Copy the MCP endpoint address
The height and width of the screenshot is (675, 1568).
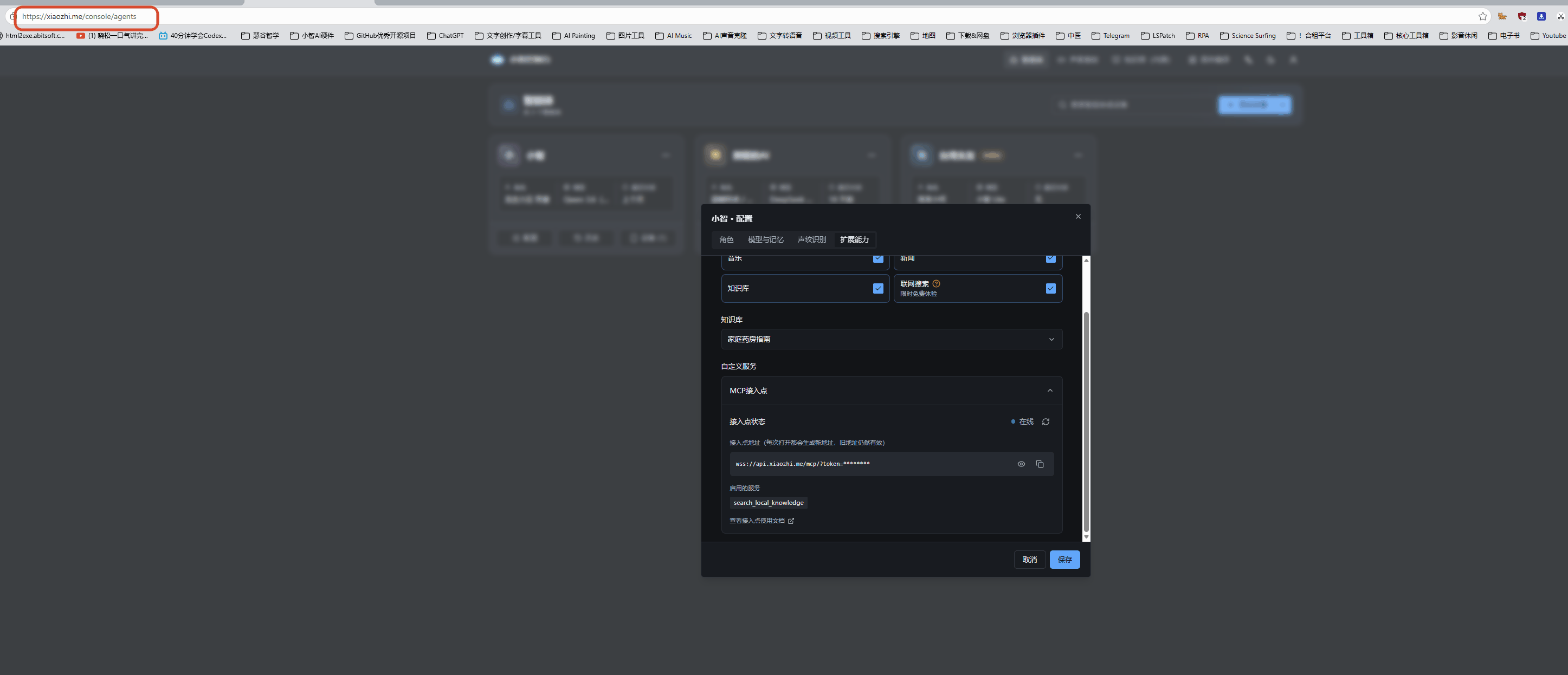pyautogui.click(x=1040, y=464)
